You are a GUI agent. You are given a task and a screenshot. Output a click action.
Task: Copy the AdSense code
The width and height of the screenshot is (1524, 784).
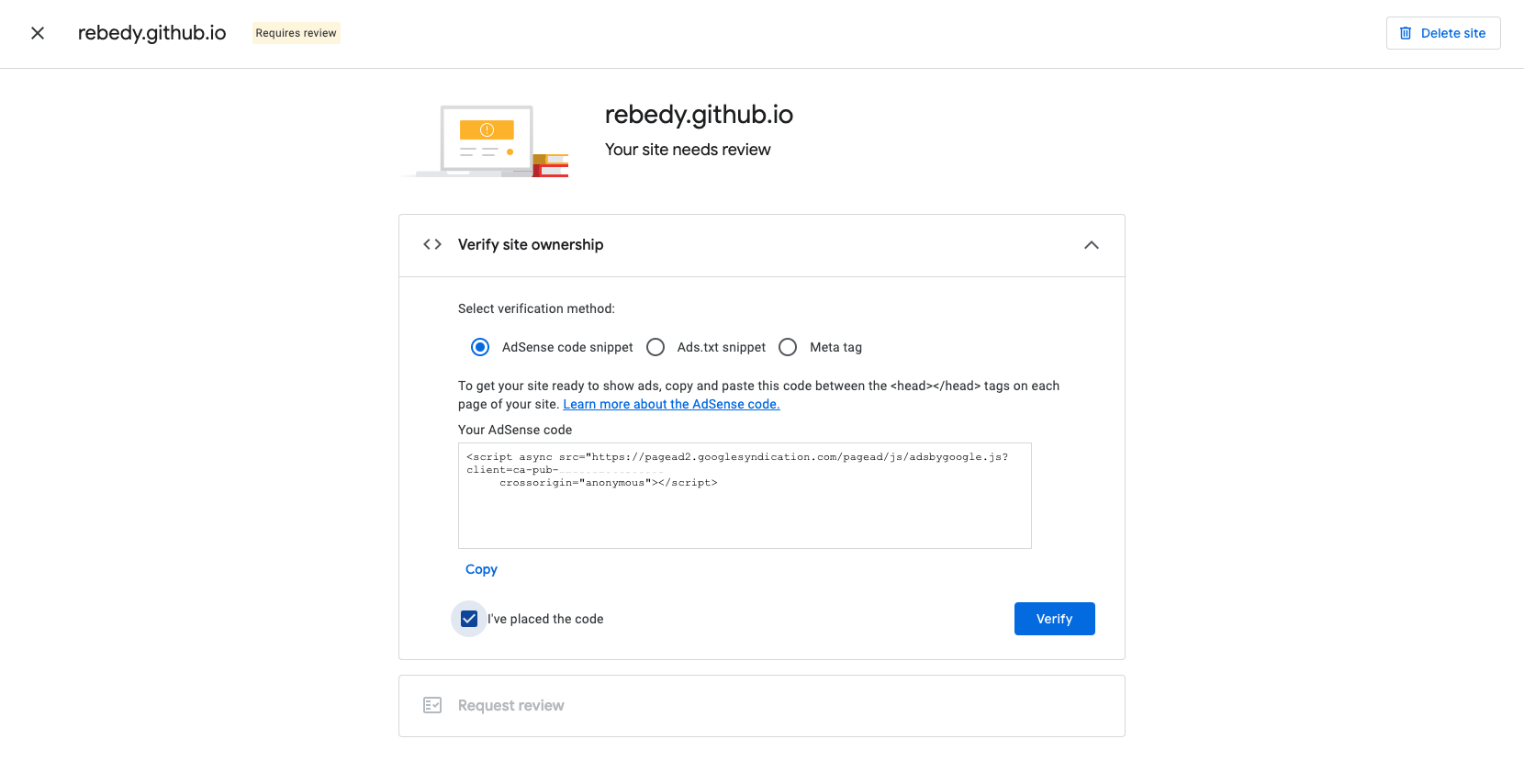point(481,569)
